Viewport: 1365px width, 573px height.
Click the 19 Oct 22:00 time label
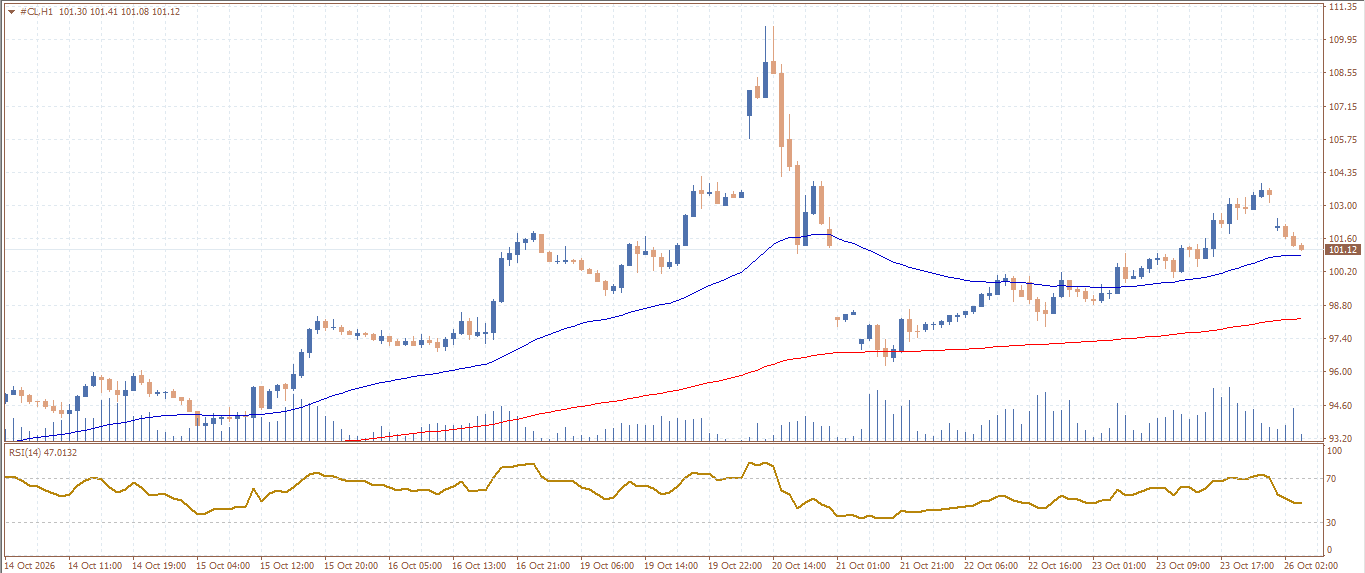click(x=735, y=565)
